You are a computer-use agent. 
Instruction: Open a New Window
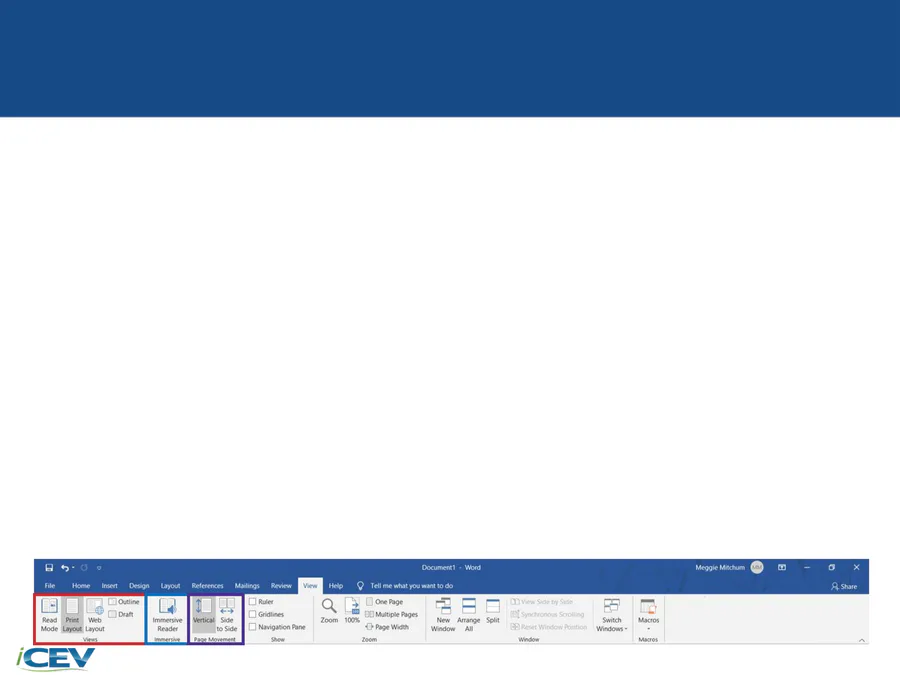click(443, 614)
